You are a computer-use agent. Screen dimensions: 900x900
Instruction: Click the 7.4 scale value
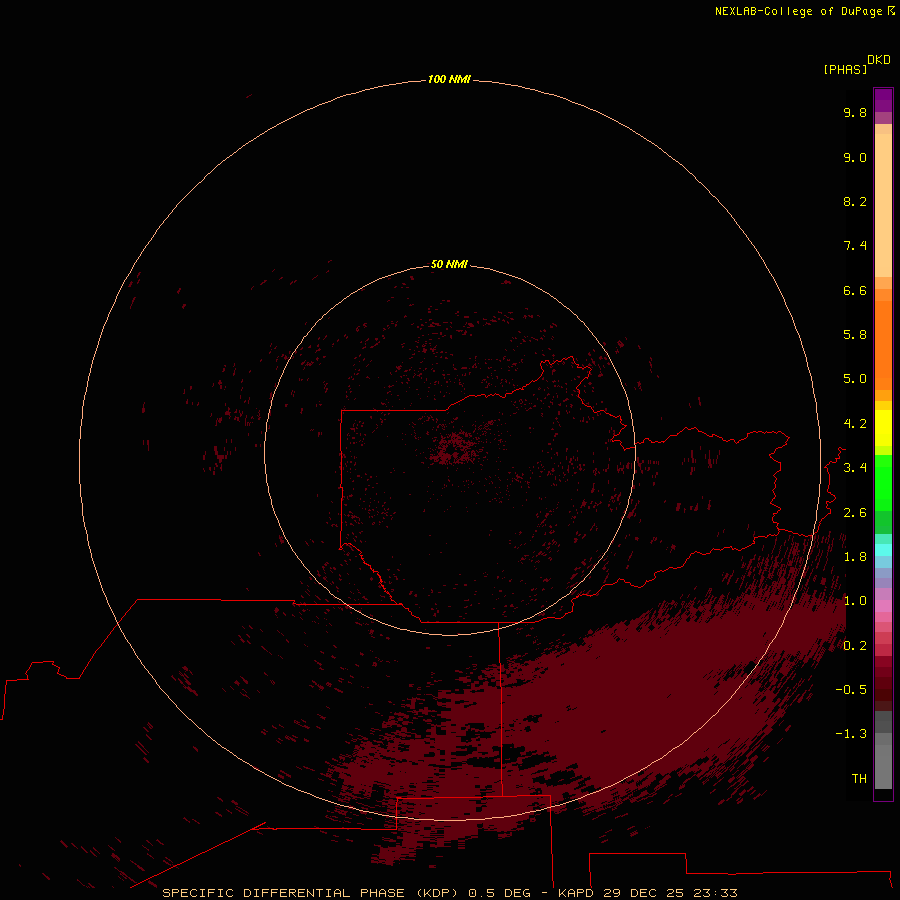pyautogui.click(x=855, y=246)
